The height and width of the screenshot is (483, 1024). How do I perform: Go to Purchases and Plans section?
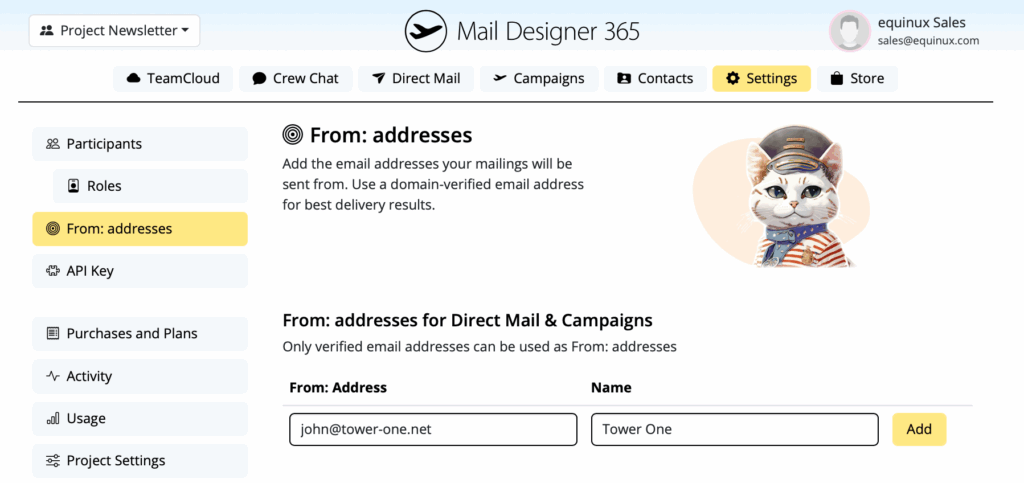point(139,334)
